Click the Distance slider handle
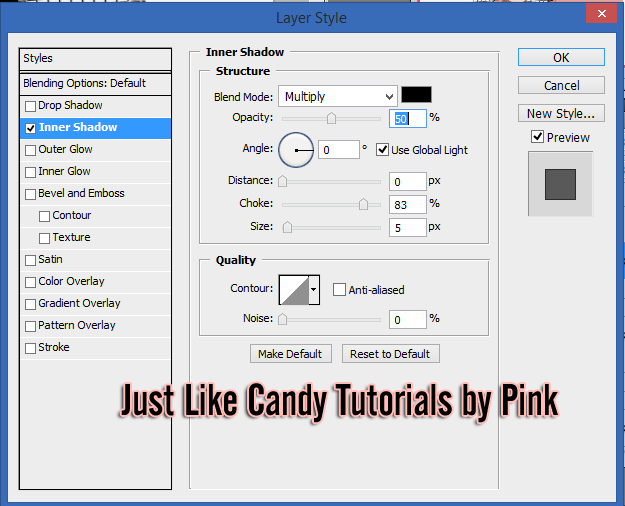This screenshot has height=506, width=625. click(282, 181)
